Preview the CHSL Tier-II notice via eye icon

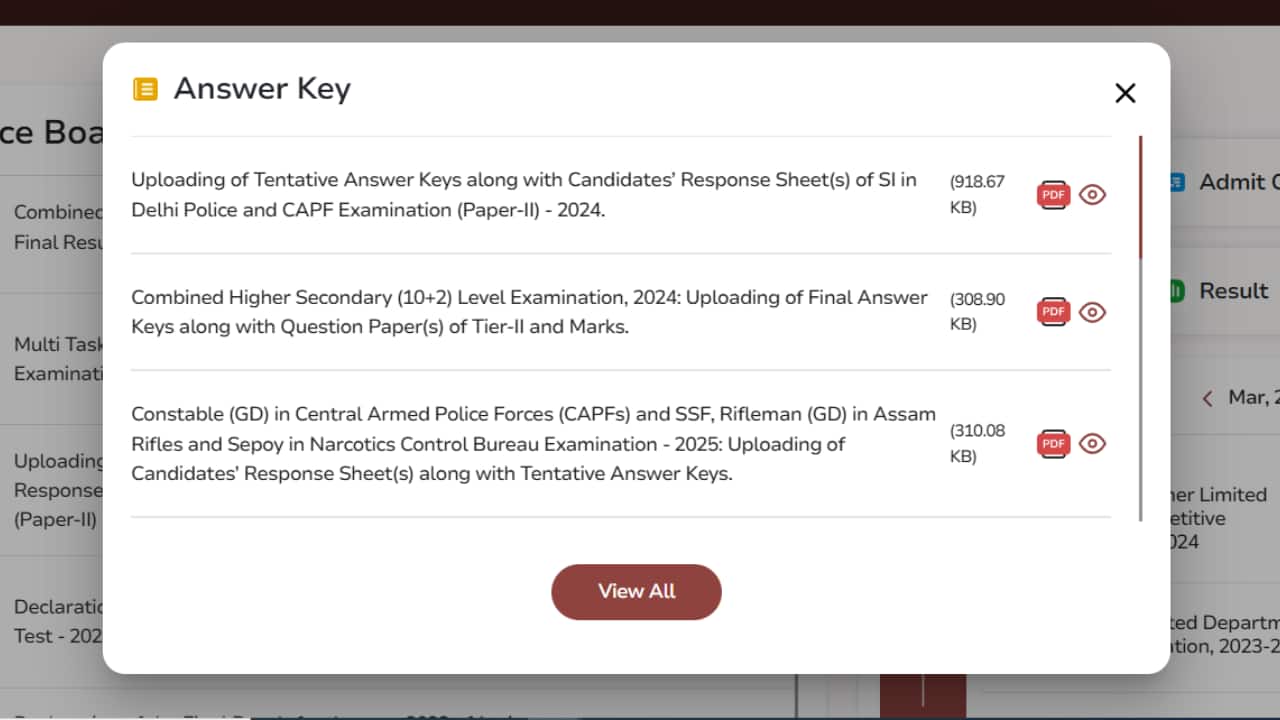1092,312
